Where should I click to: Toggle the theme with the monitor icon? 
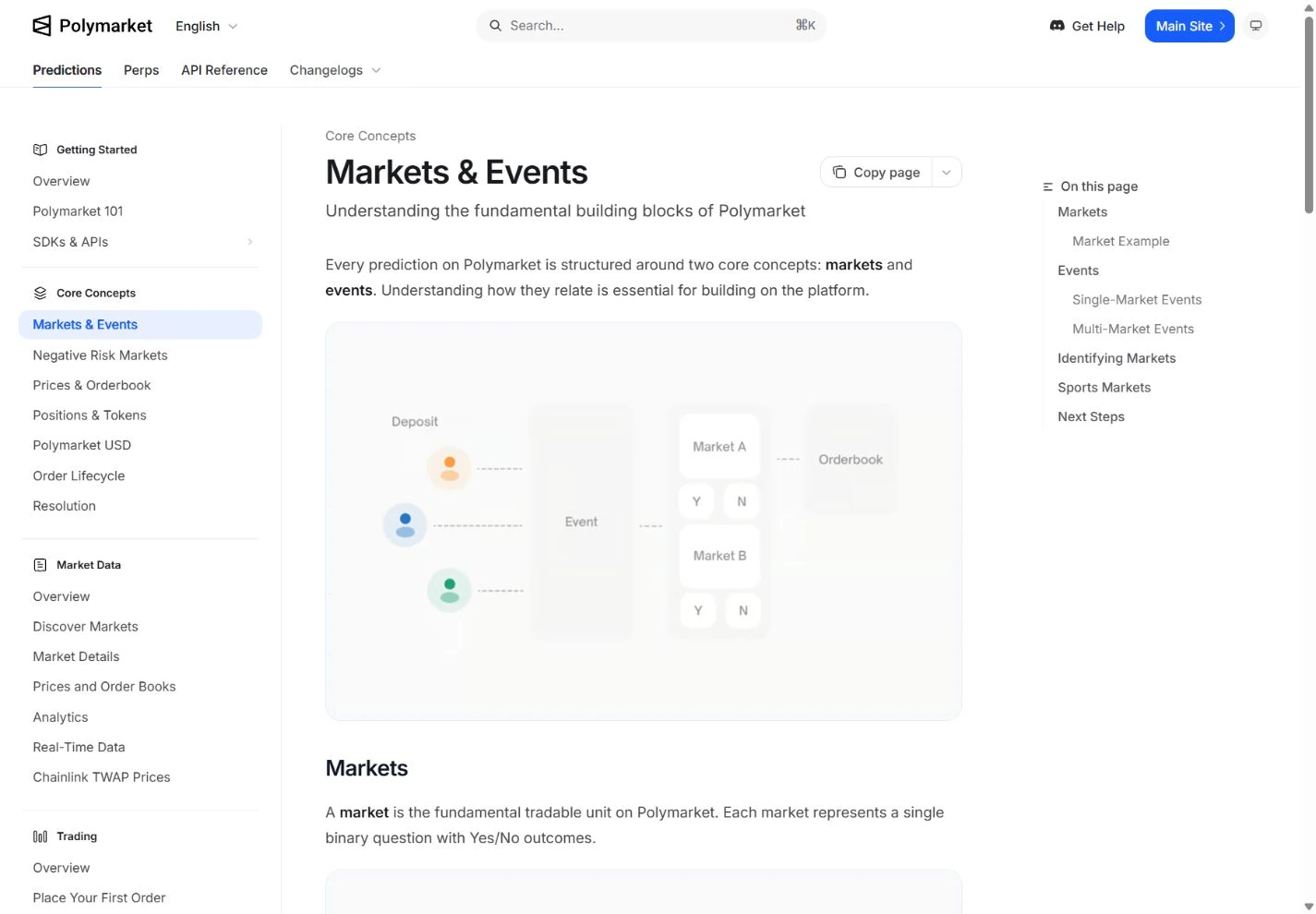click(x=1256, y=26)
